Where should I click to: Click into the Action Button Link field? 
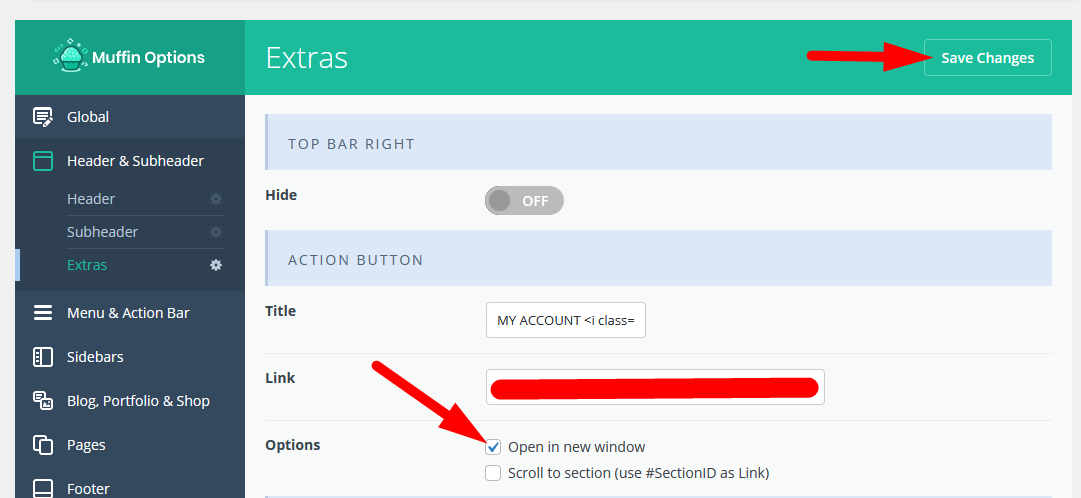coord(655,387)
